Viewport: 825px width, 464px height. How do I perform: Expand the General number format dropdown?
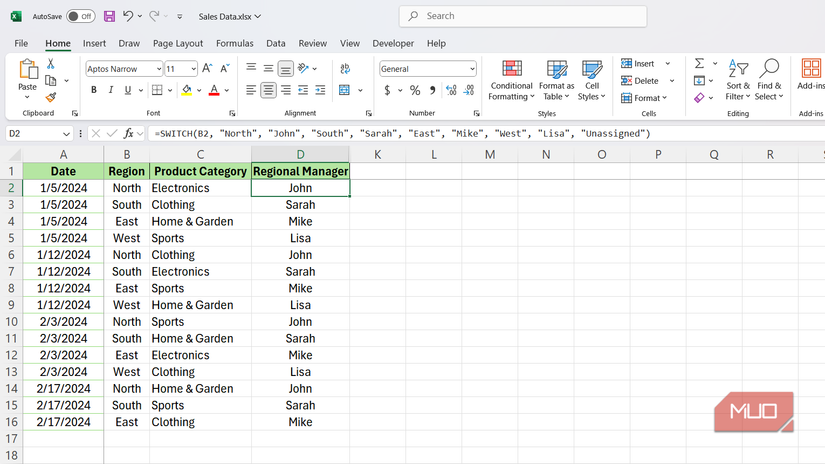pyautogui.click(x=471, y=69)
